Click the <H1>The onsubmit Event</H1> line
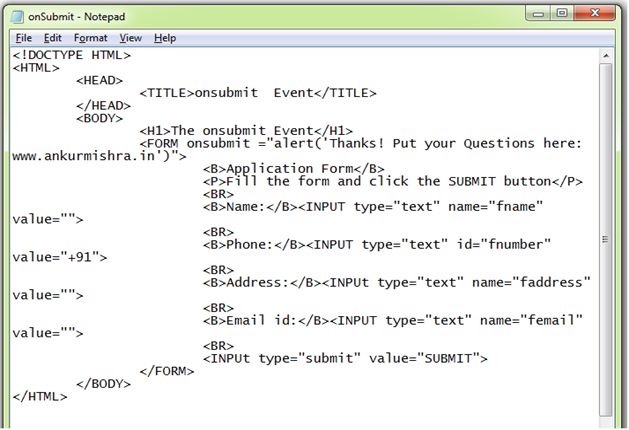Viewport: 629px width, 430px height. (x=246, y=131)
